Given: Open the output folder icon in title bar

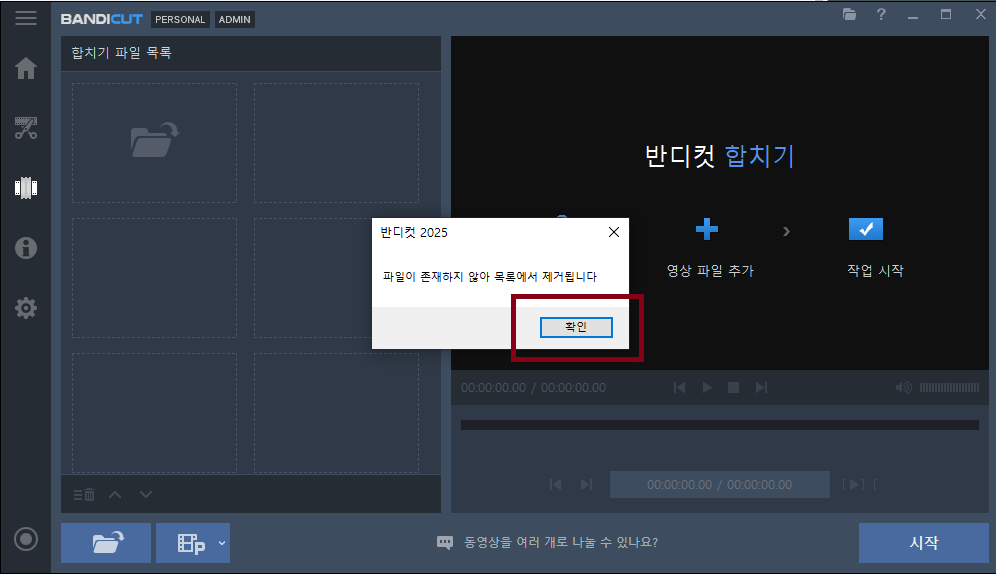Looking at the screenshot, I should 849,15.
